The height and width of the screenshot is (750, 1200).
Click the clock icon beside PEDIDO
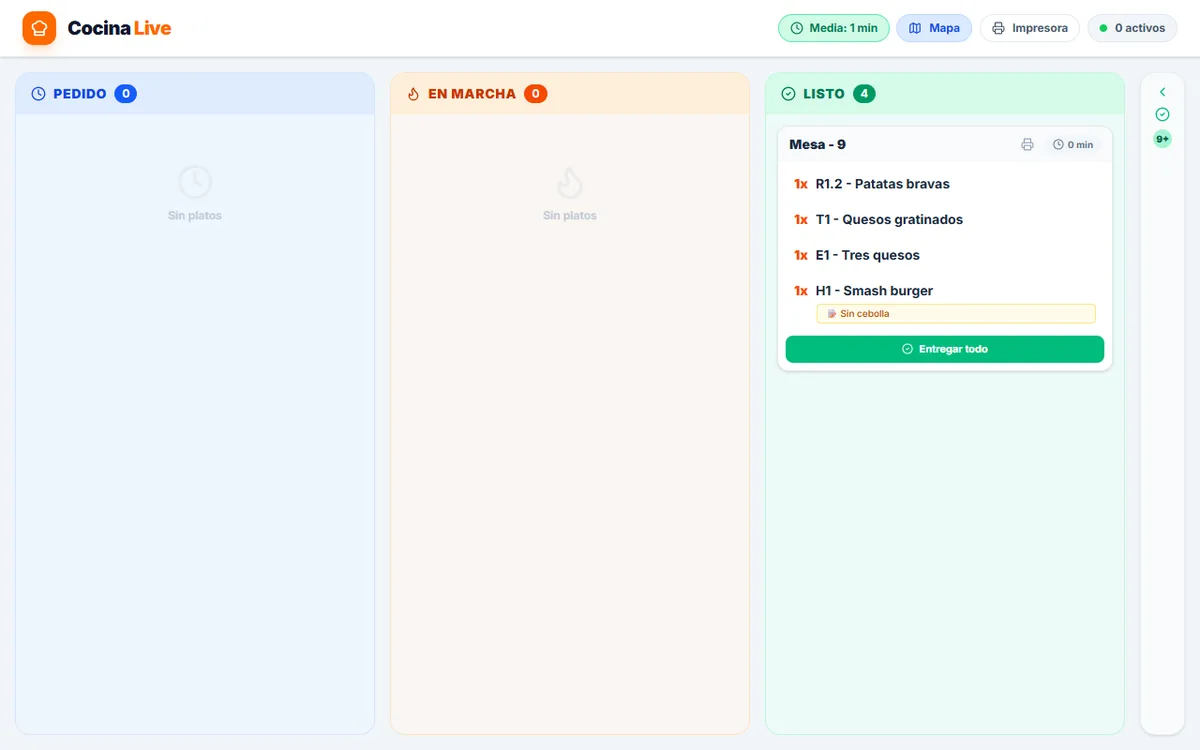pyautogui.click(x=39, y=94)
